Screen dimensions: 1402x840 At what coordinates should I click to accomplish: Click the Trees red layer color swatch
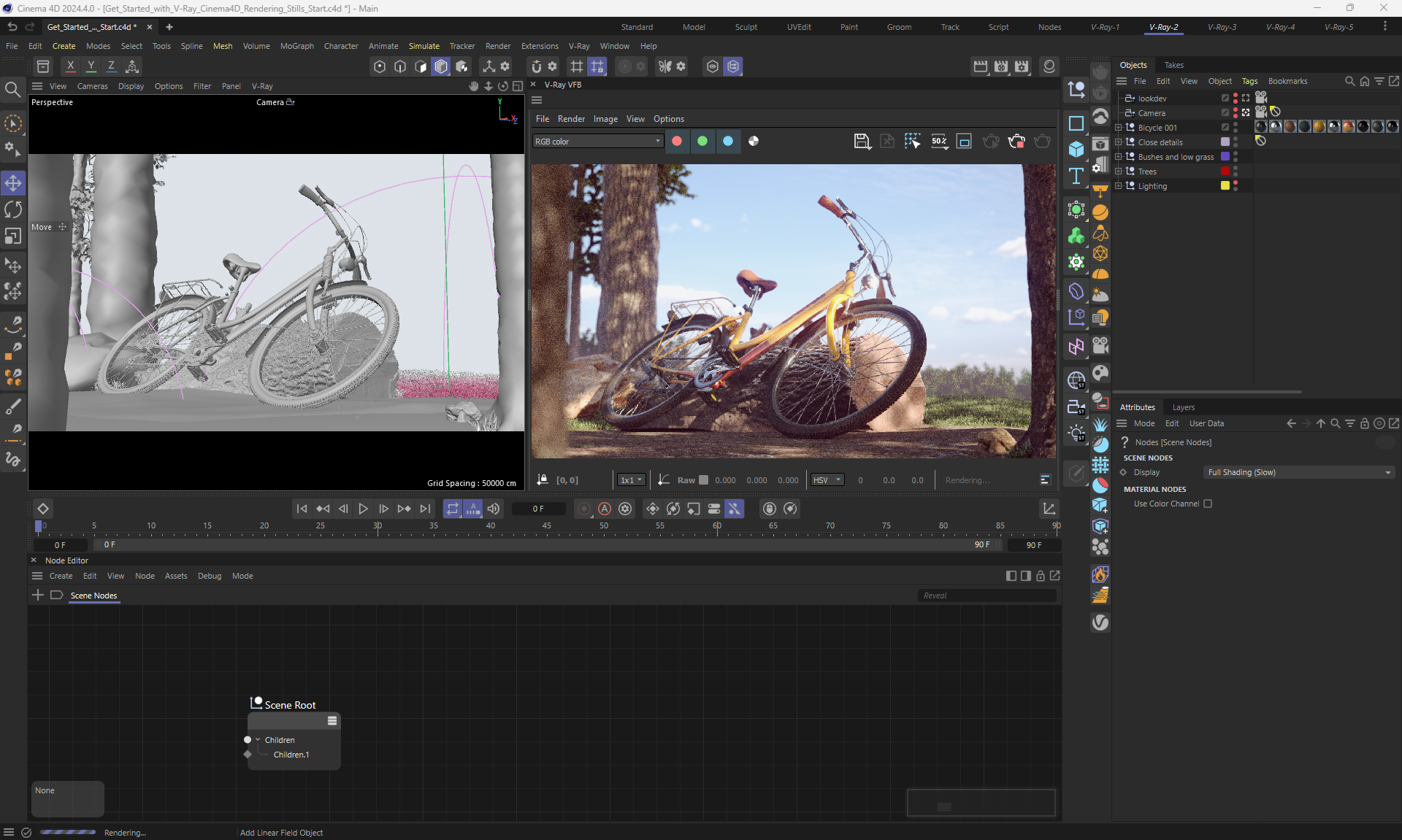coord(1225,171)
